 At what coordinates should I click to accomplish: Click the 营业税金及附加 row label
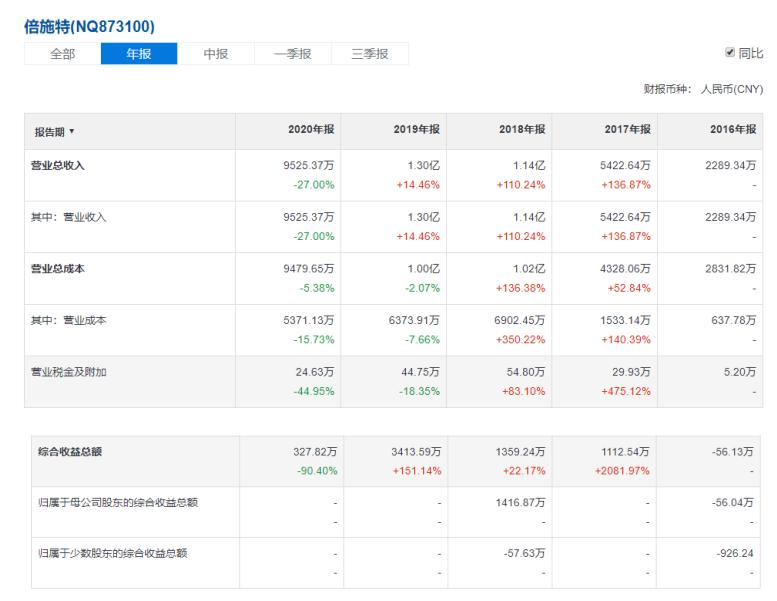[68, 372]
